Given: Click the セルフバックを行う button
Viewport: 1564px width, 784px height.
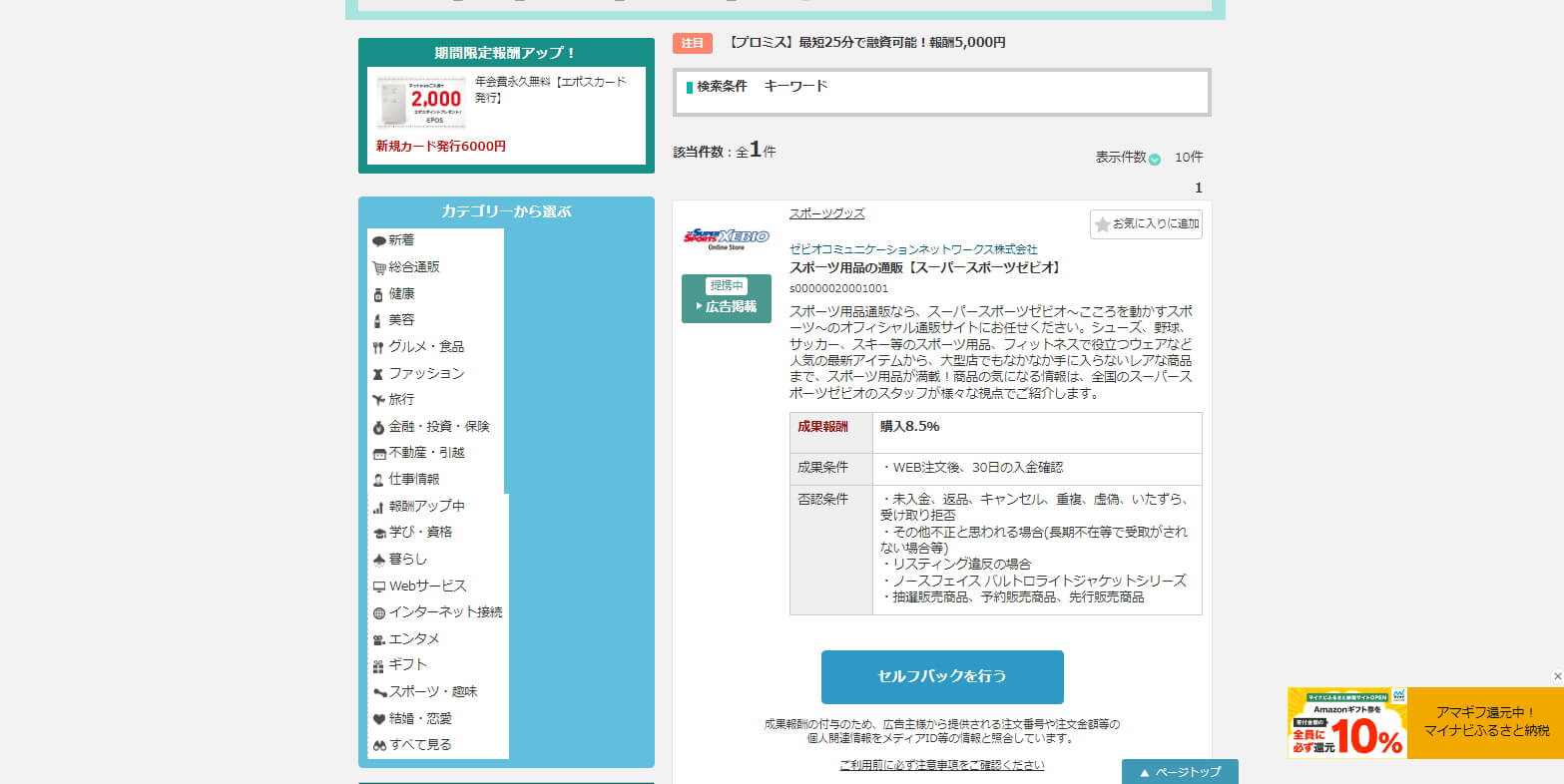Looking at the screenshot, I should tap(942, 677).
